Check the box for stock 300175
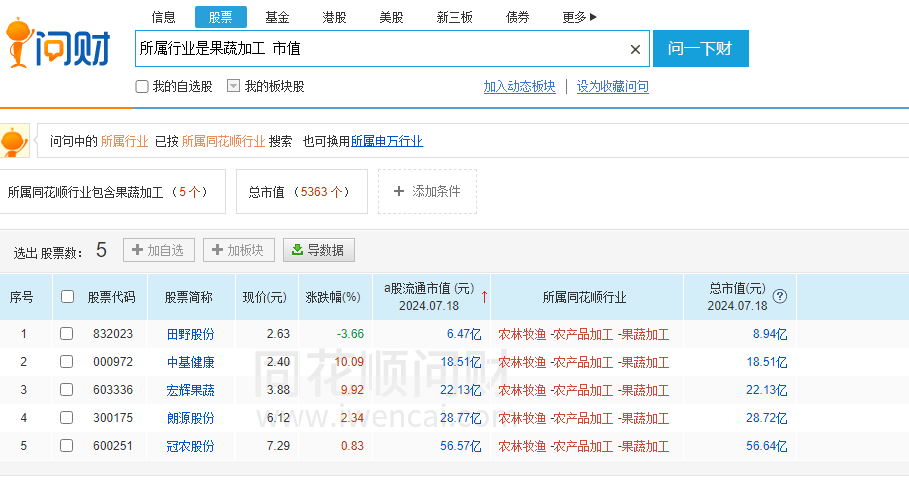The image size is (909, 481). 67,417
